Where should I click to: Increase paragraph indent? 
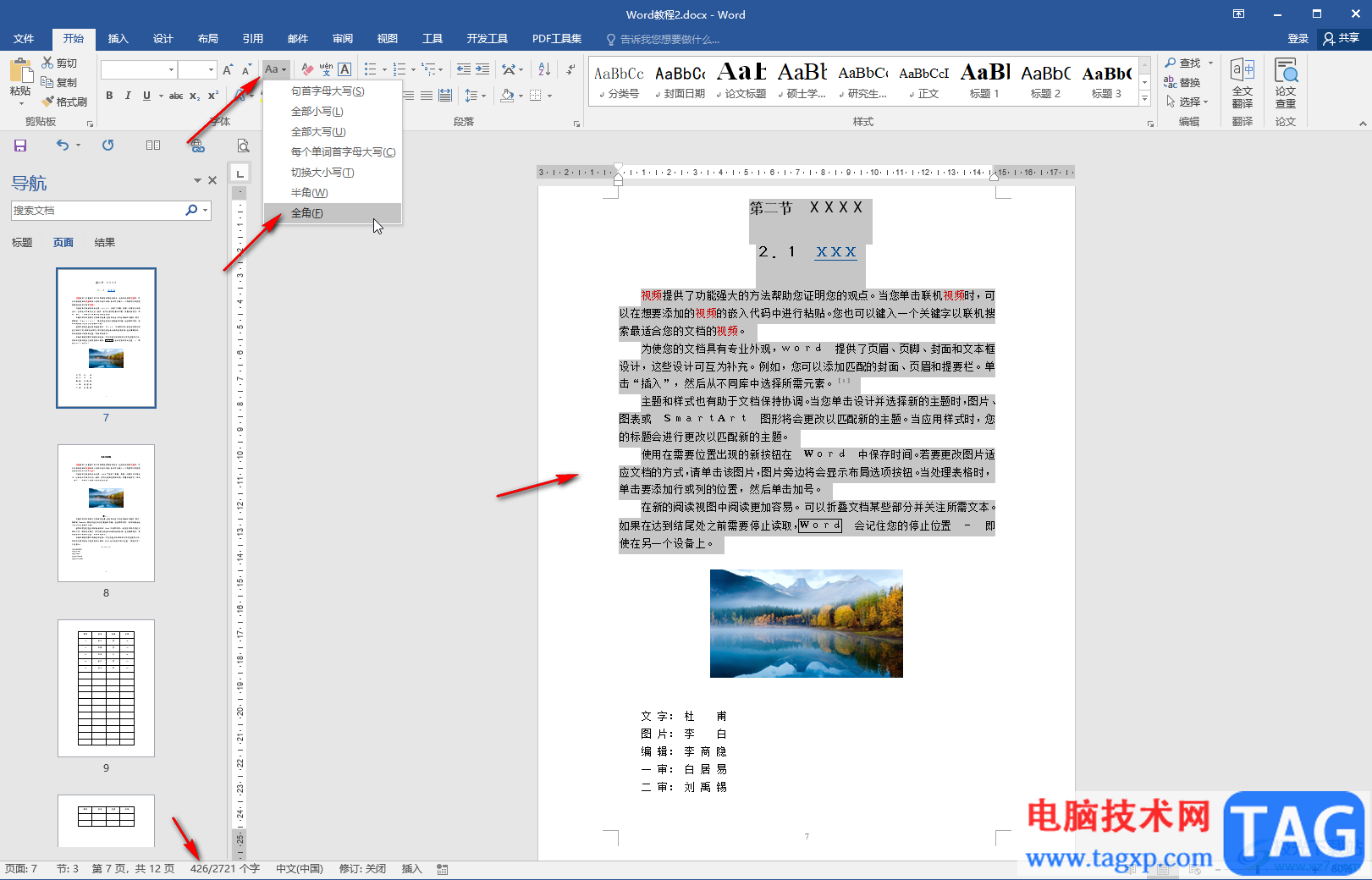point(482,69)
